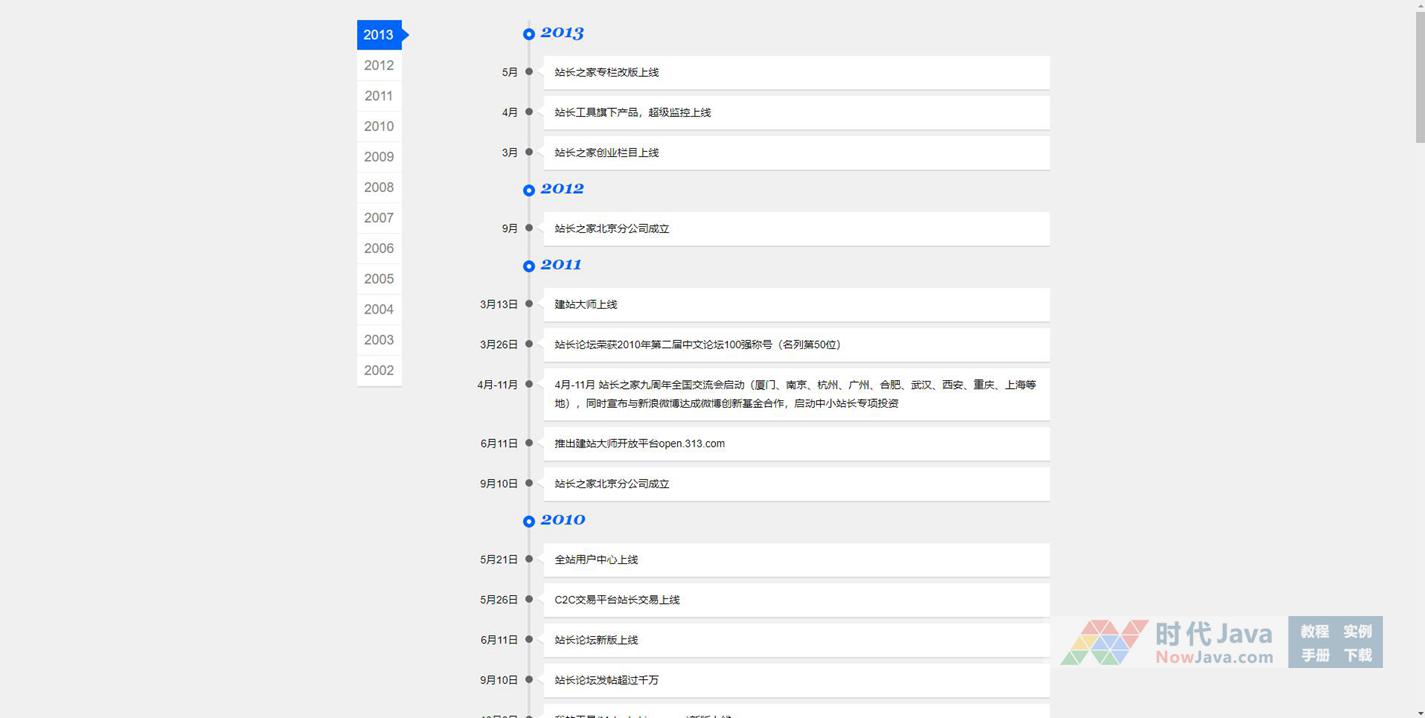
Task: Jump to year 2012 in sidebar
Action: tap(379, 66)
